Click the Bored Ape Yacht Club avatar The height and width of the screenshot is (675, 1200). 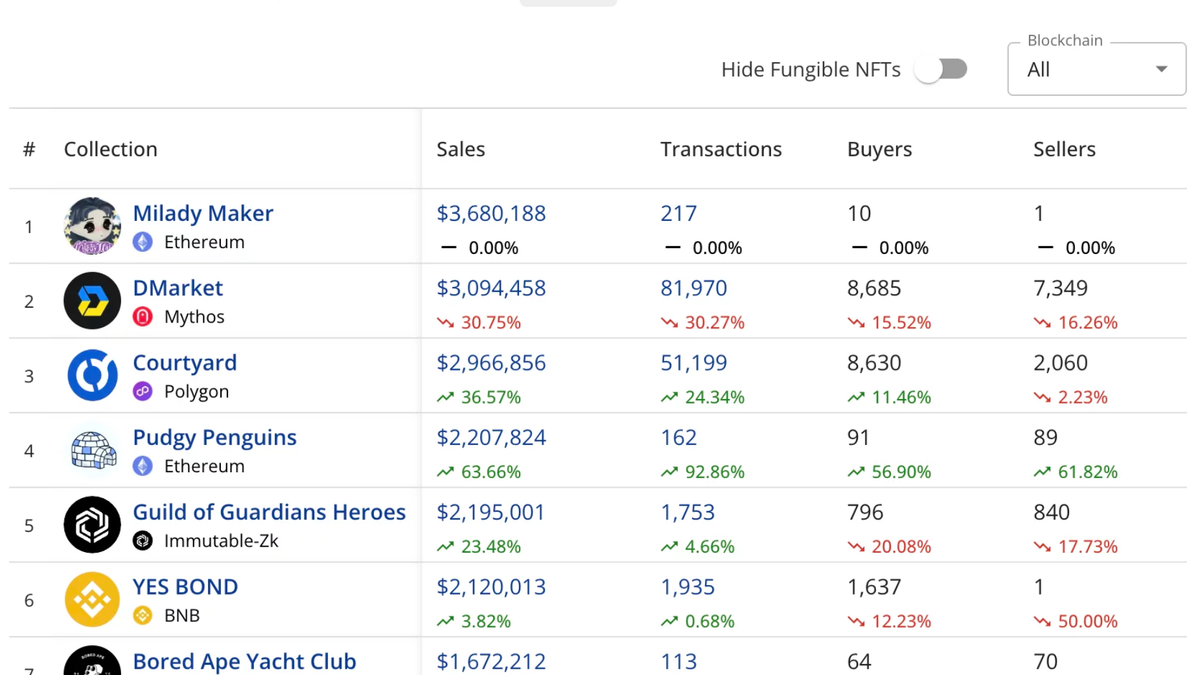[x=92, y=662]
